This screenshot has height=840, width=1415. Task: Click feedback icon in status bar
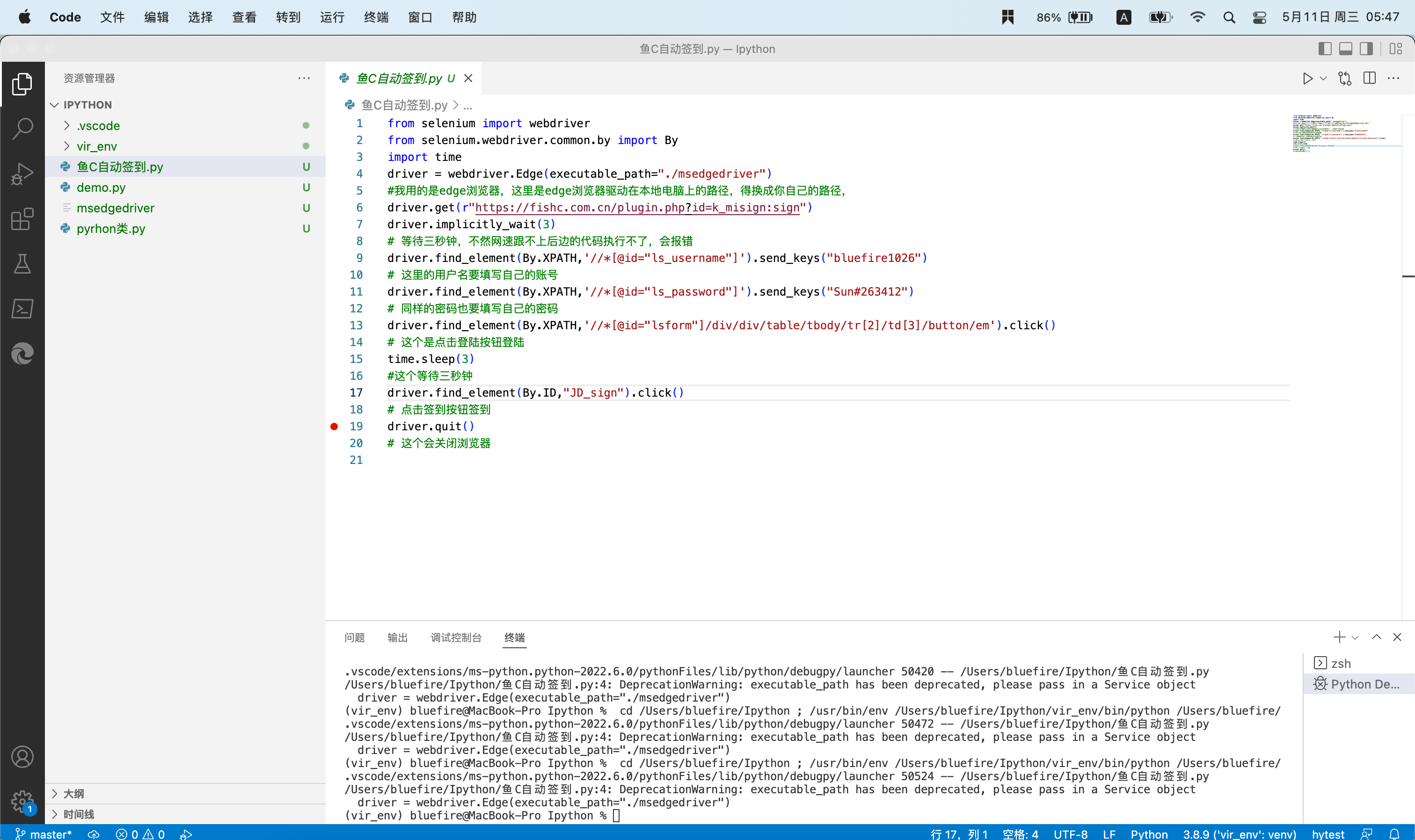point(1366,834)
